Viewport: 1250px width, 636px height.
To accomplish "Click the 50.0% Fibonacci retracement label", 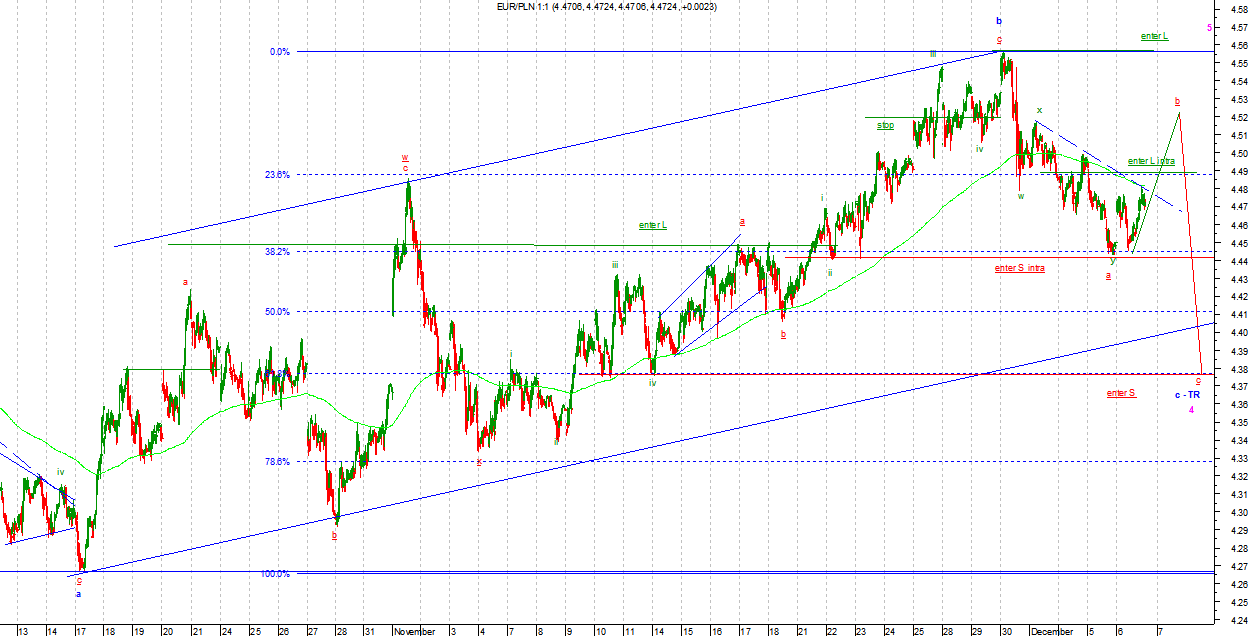I will pyautogui.click(x=277, y=312).
